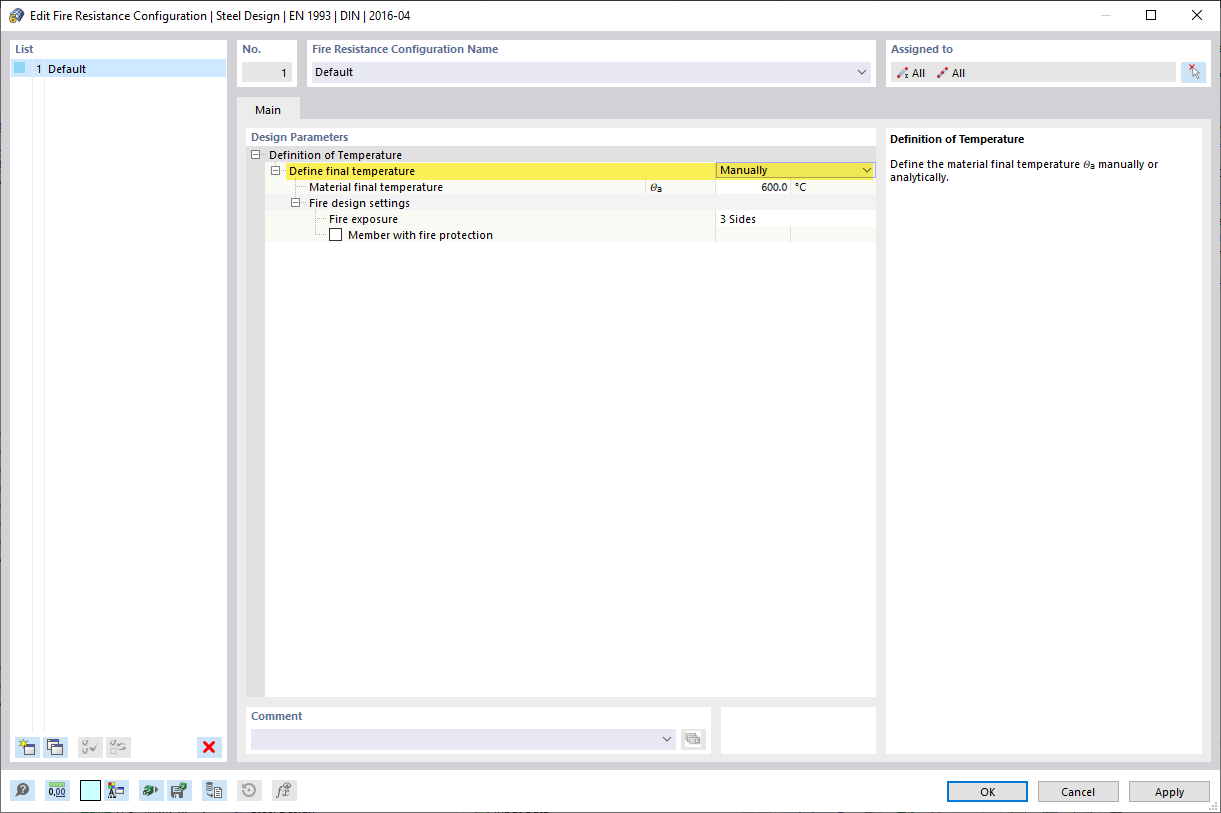Image resolution: width=1221 pixels, height=813 pixels.
Task: Select '1 Default' in the List panel
Action: pyautogui.click(x=119, y=69)
